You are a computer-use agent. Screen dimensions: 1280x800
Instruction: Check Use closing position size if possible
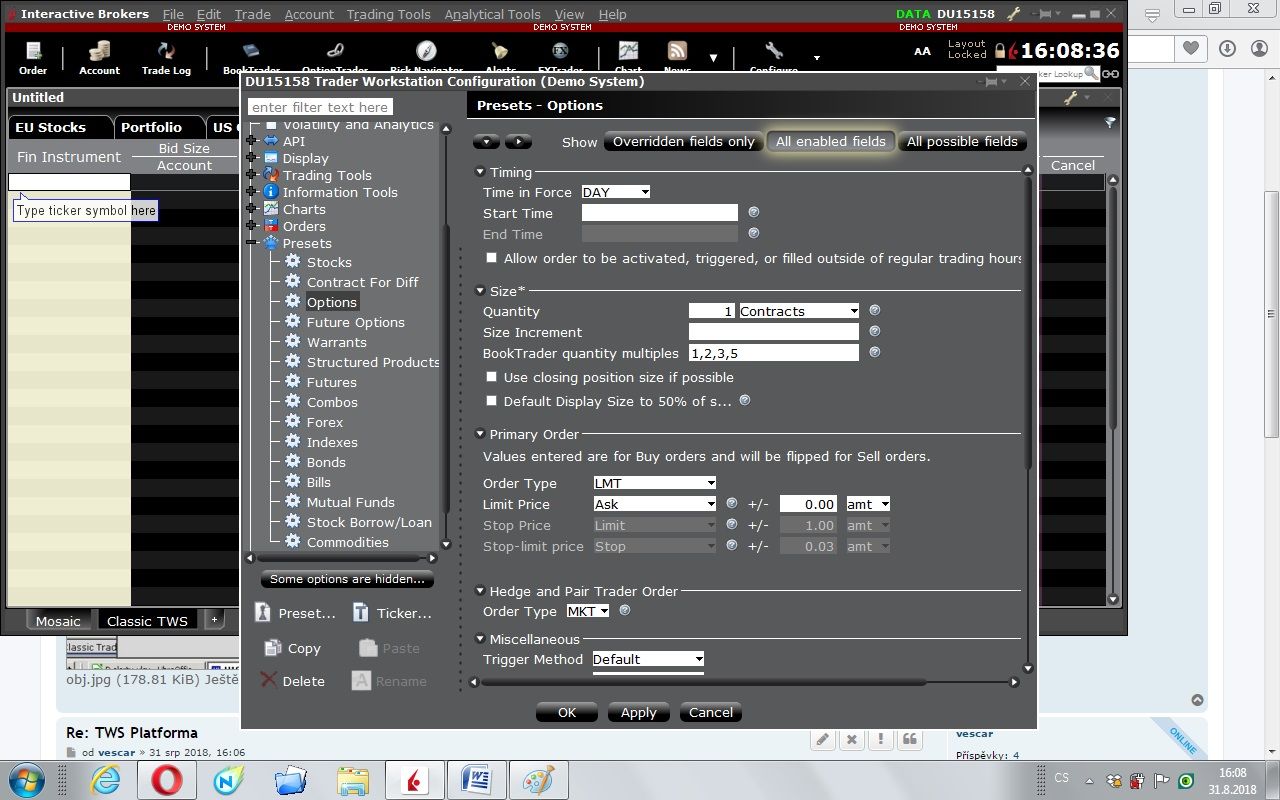point(491,377)
